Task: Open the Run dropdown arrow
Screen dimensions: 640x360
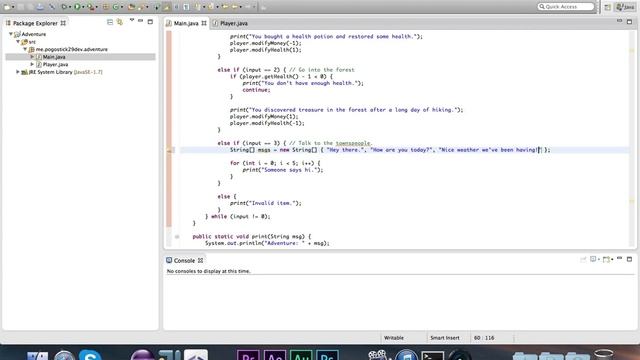Action: coord(83,7)
